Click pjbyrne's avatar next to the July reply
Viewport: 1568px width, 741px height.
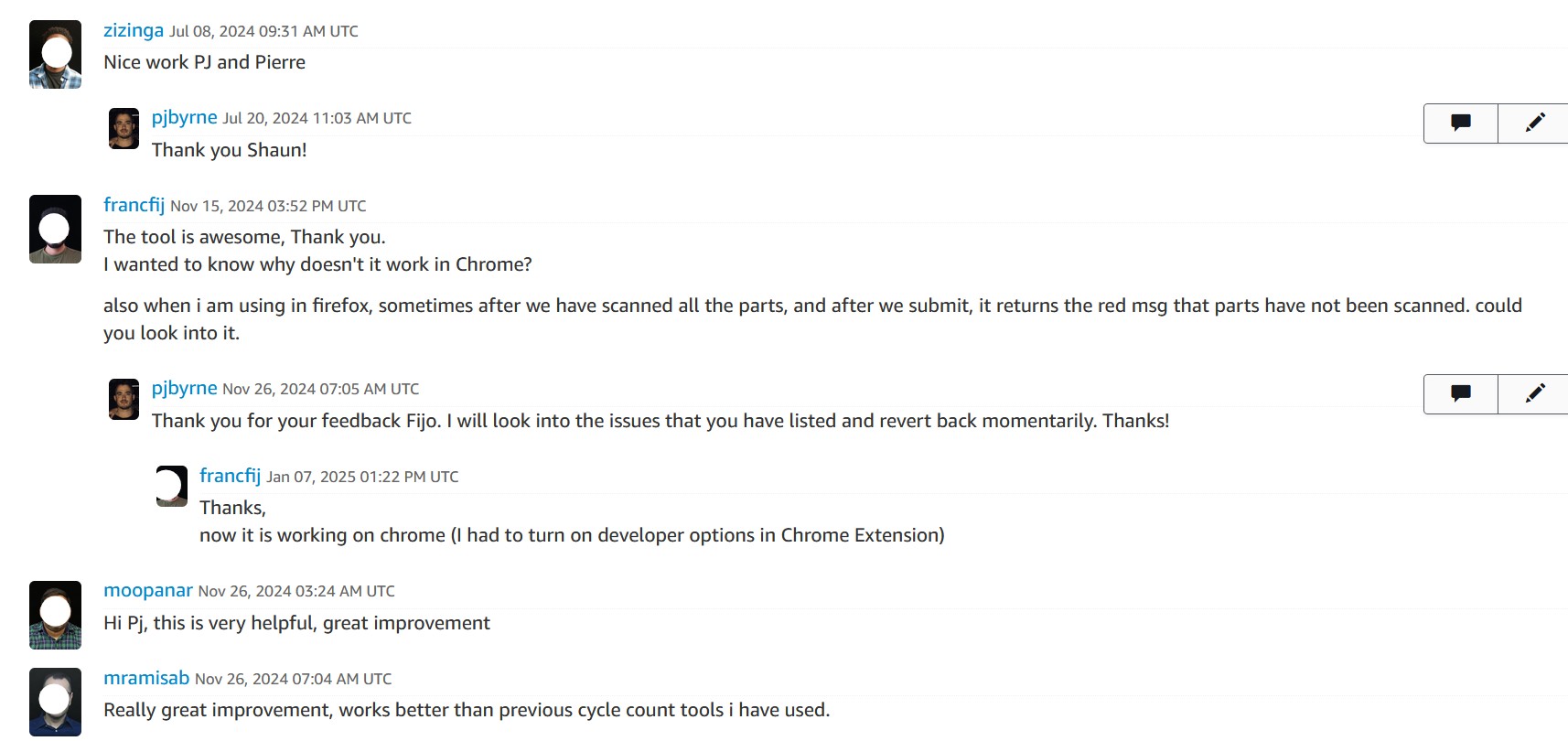123,127
